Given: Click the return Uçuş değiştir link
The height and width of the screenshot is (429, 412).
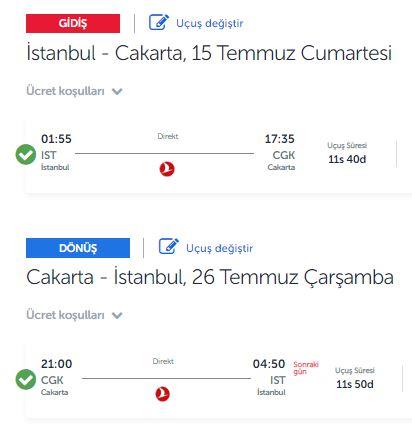Looking at the screenshot, I should pos(220,248).
